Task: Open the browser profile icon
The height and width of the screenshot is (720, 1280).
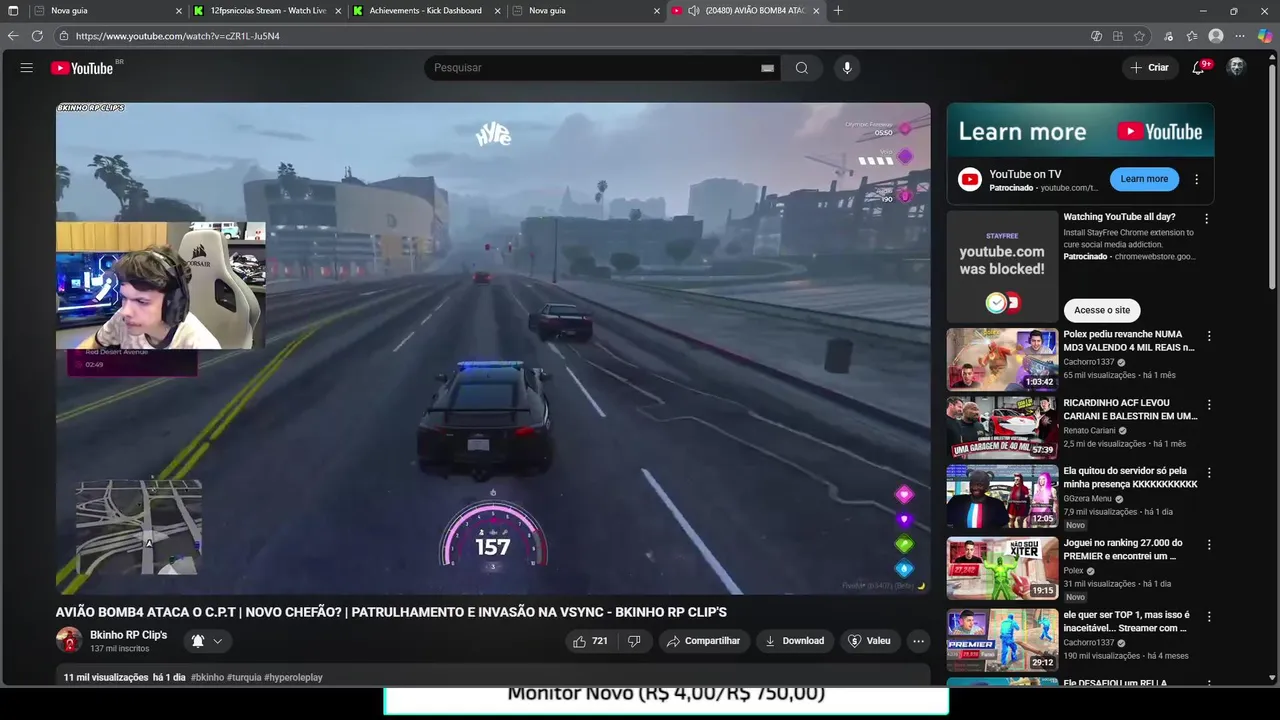Action: 1216,36
